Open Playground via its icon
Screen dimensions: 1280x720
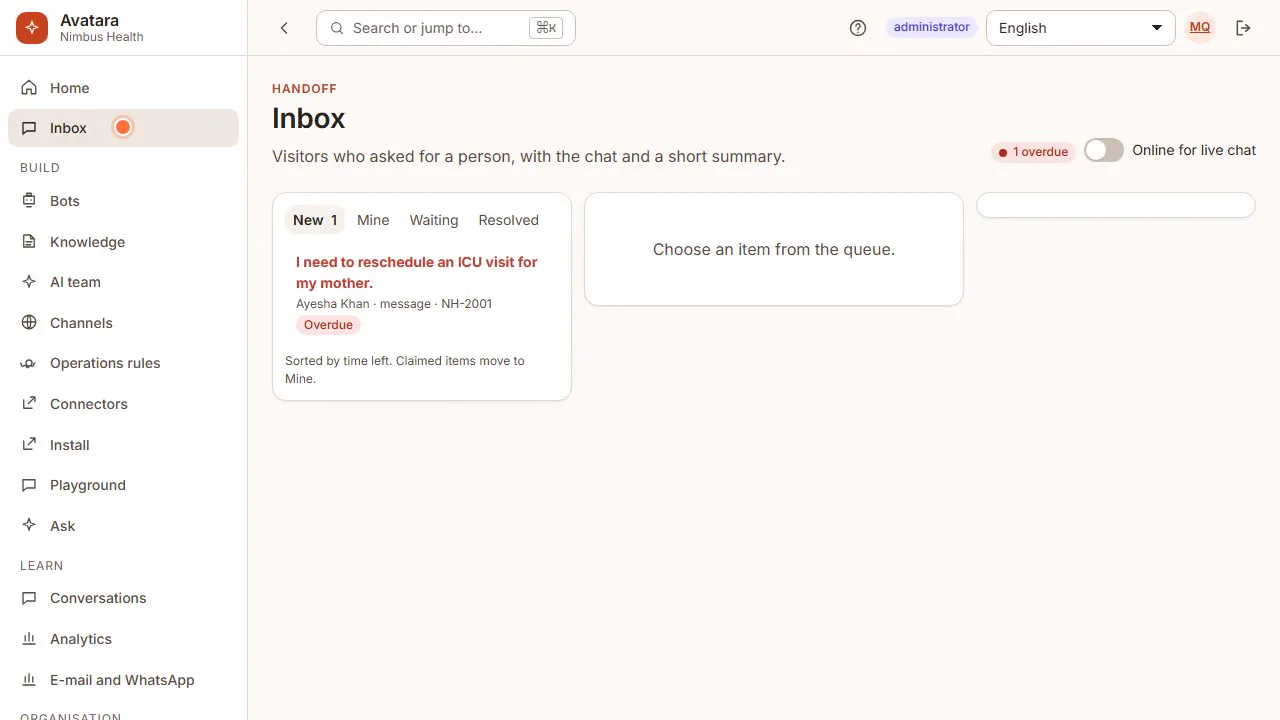pyautogui.click(x=29, y=485)
